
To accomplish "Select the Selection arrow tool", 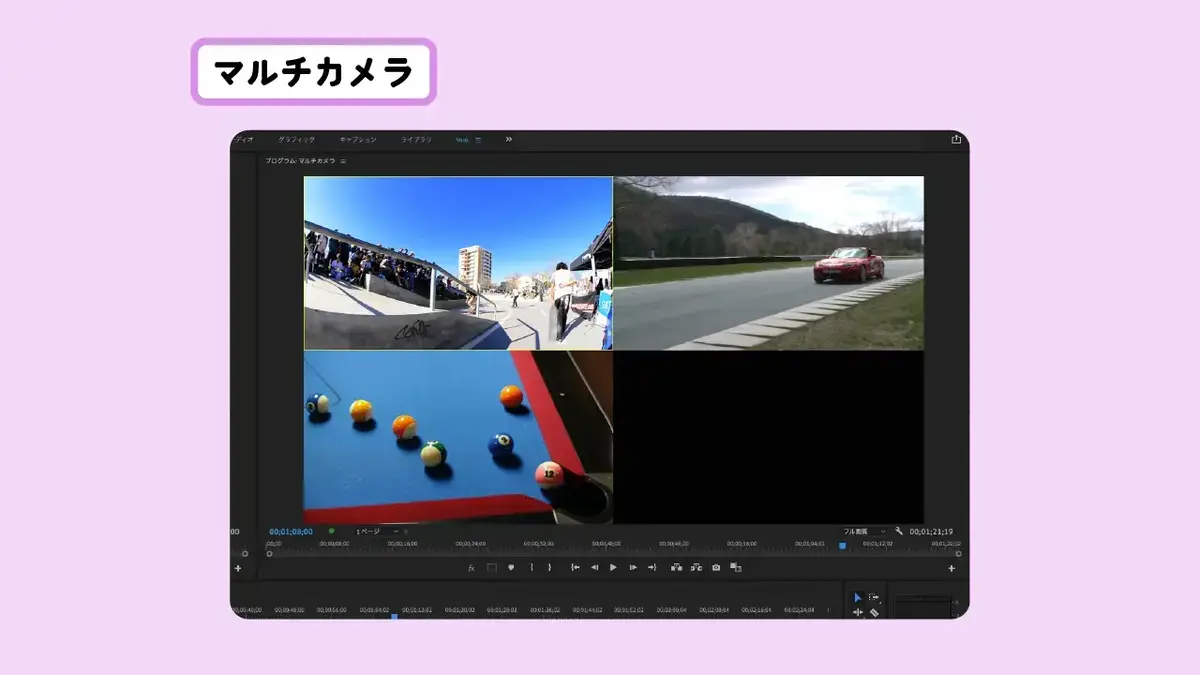I will pos(857,597).
